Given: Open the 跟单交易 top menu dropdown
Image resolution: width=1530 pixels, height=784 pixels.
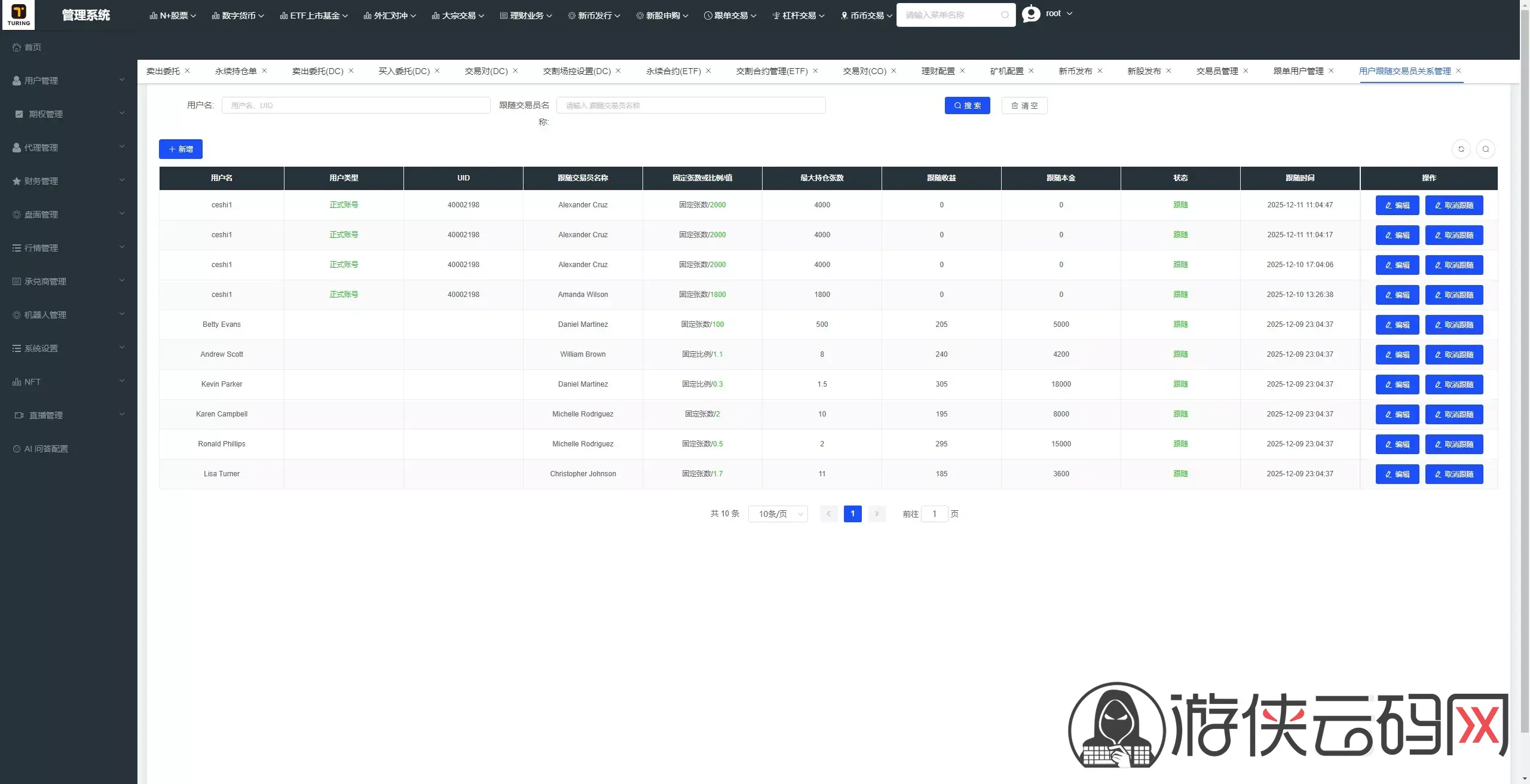Looking at the screenshot, I should click(730, 16).
